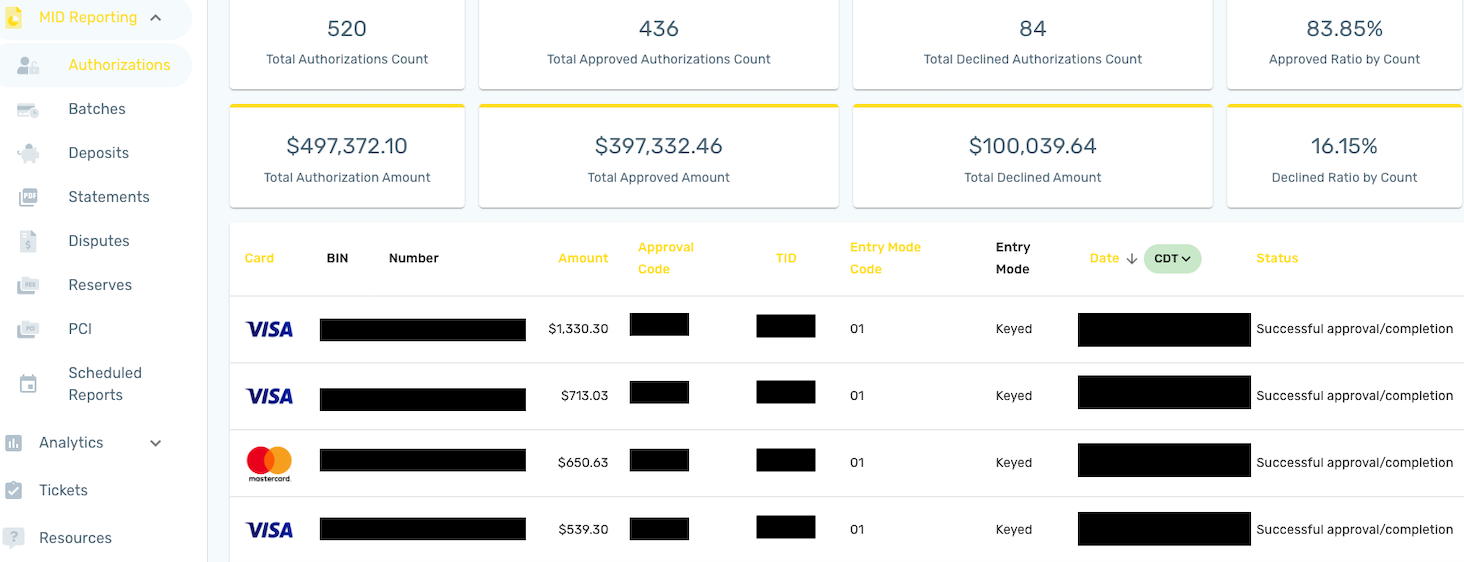
Task: Click the Resources help icon
Action: click(x=14, y=538)
